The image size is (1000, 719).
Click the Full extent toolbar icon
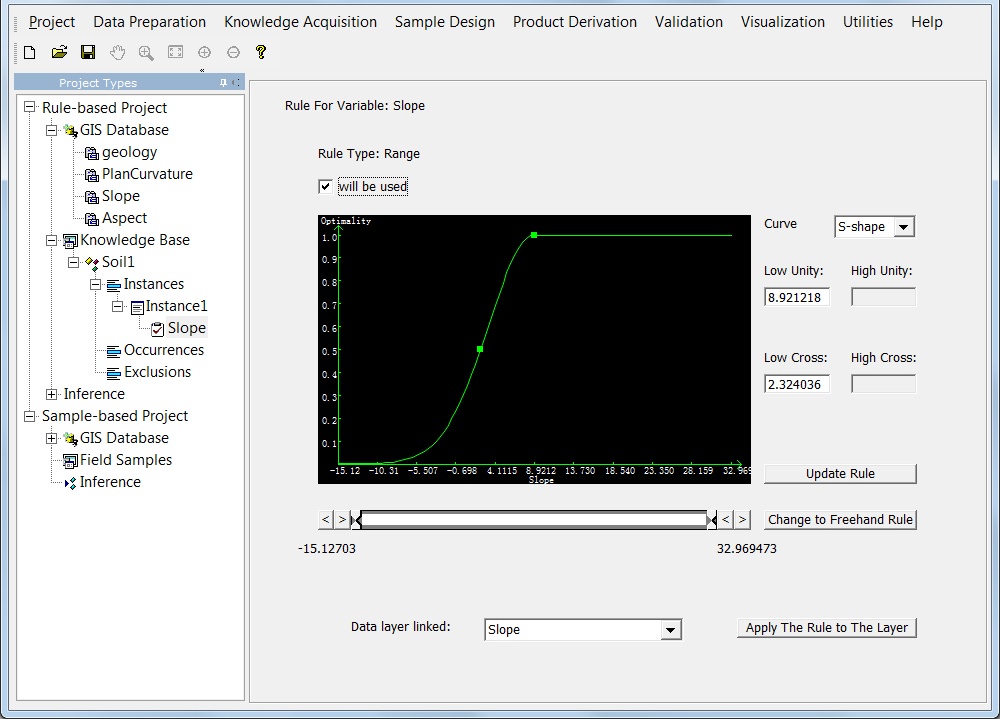[x=175, y=52]
